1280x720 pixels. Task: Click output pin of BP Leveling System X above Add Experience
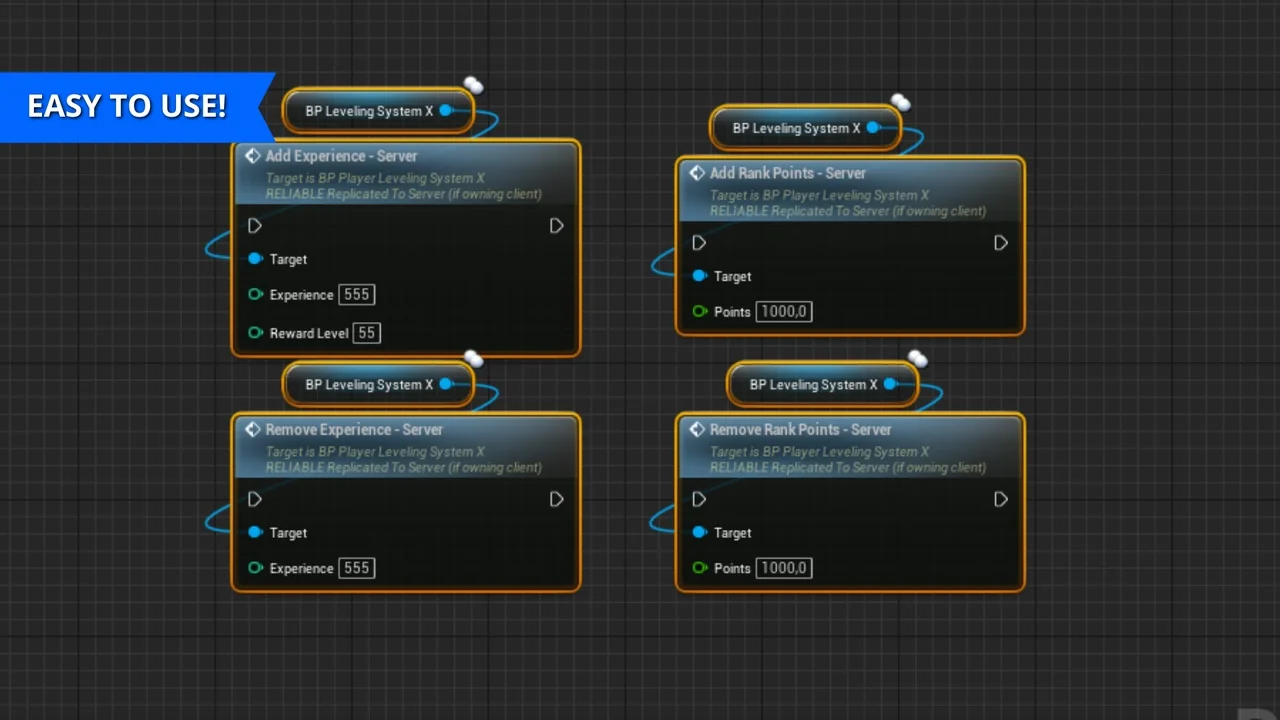pyautogui.click(x=446, y=111)
